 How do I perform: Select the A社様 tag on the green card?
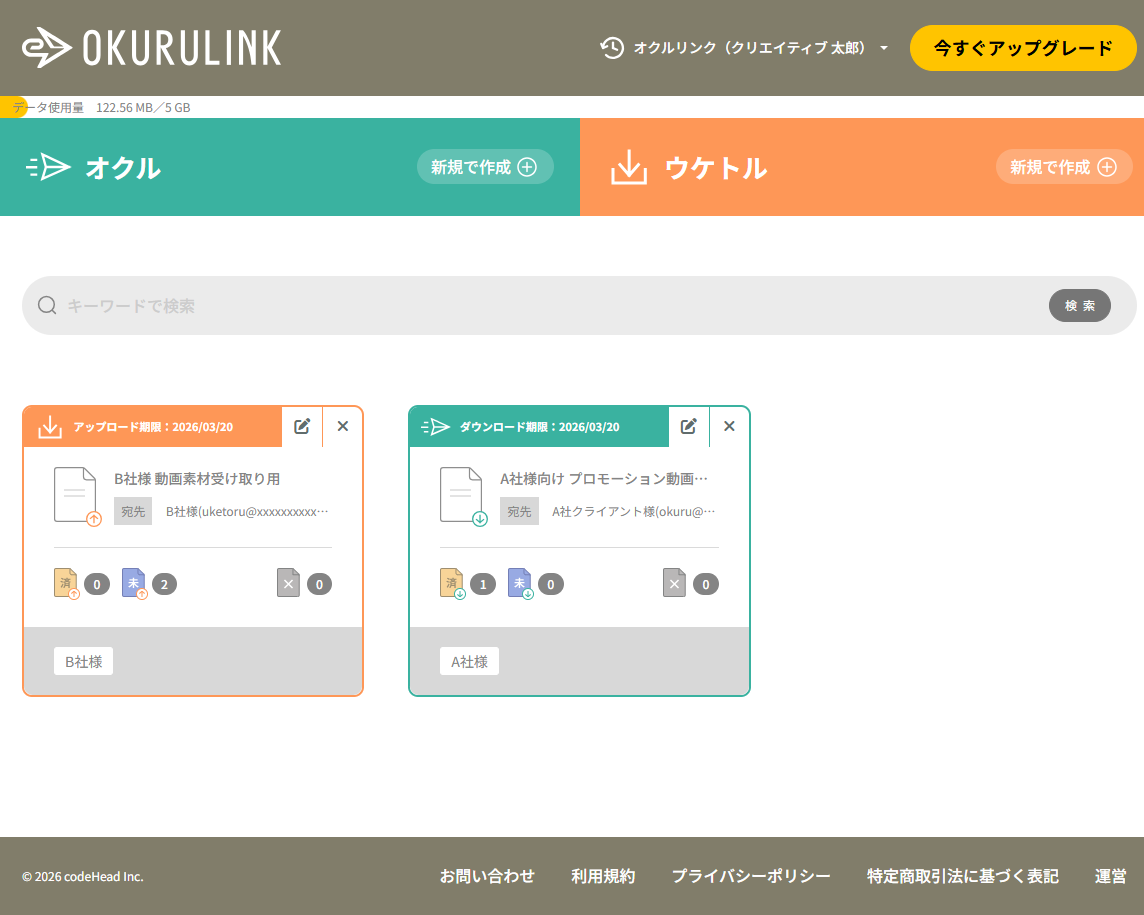(x=469, y=660)
